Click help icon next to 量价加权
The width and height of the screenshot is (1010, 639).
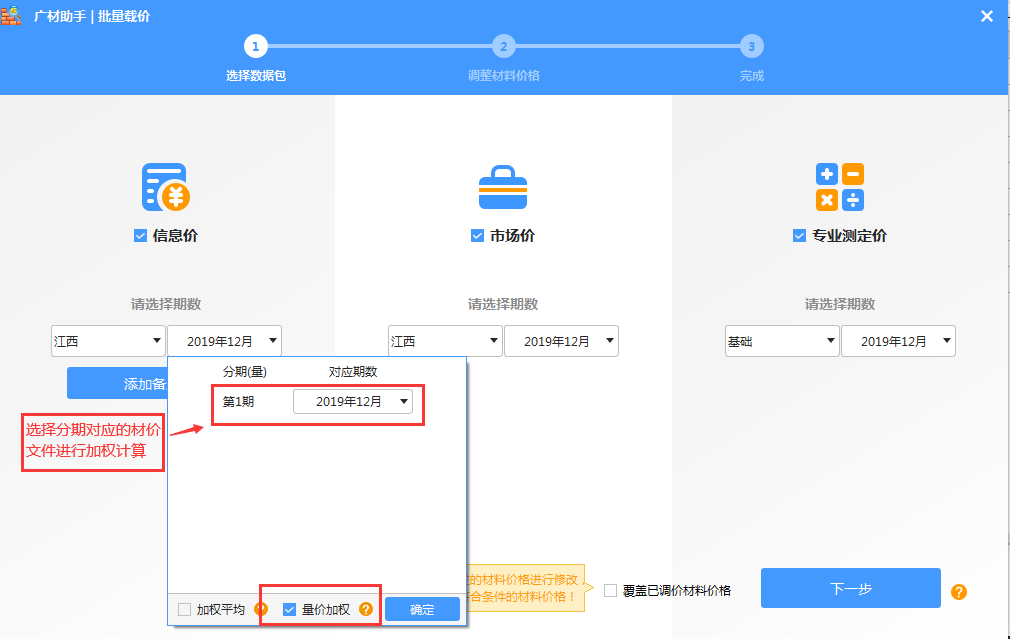click(366, 609)
